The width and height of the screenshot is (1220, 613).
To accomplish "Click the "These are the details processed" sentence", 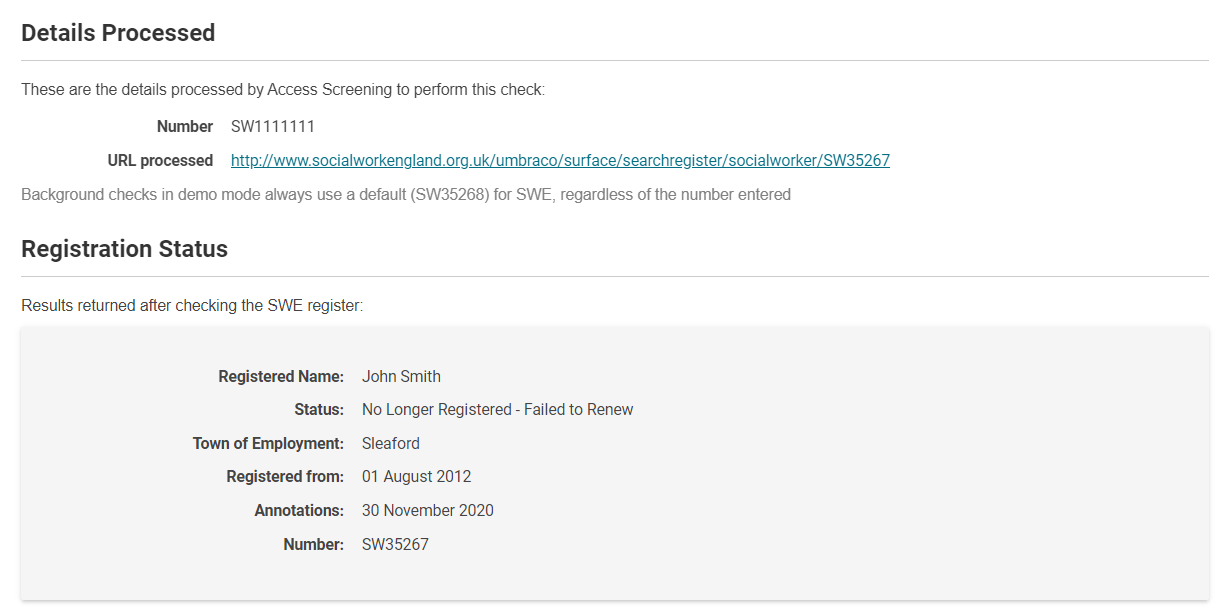I will tap(283, 90).
